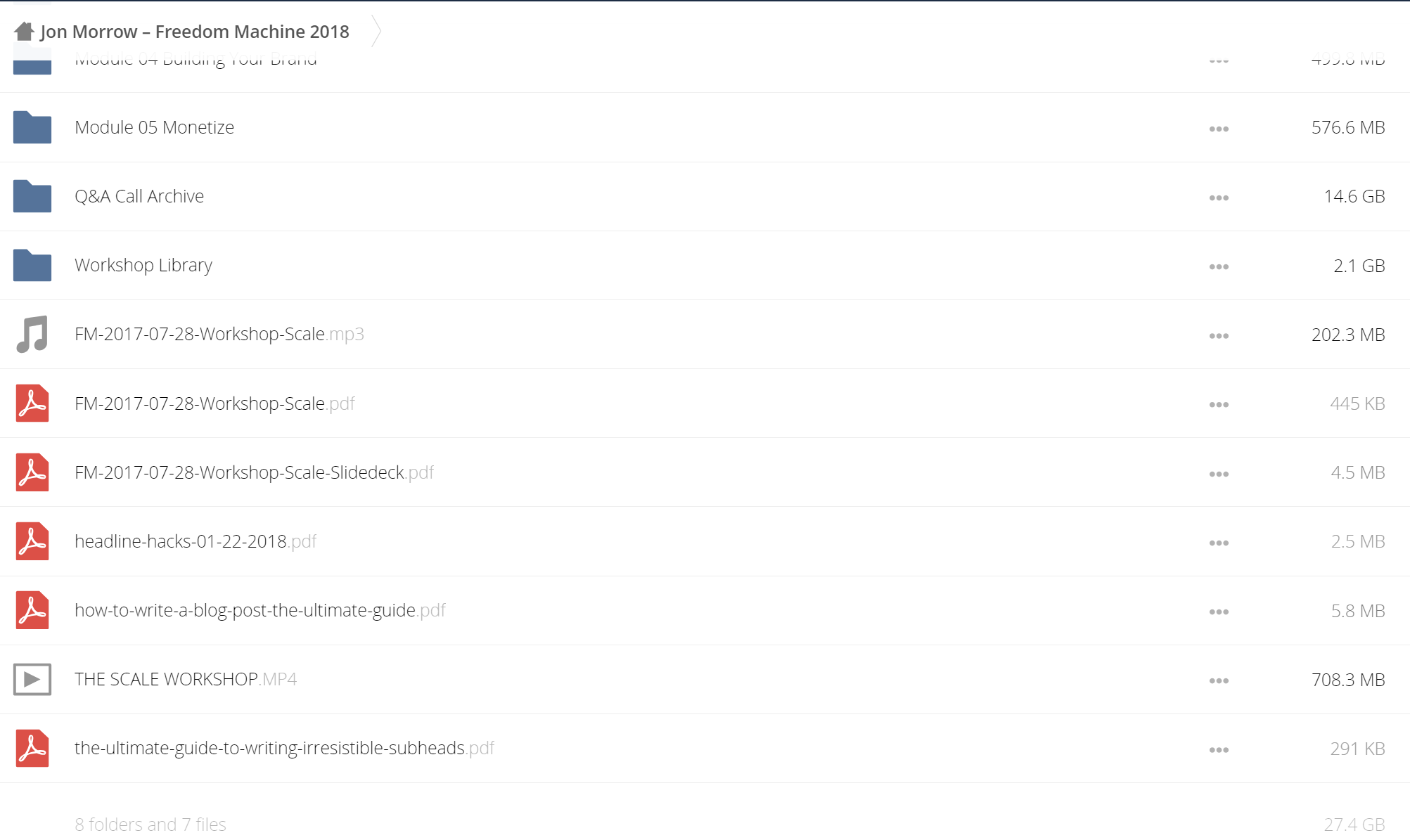Open options menu for THE SCALE WORKSHOP.MP4
This screenshot has height=840, width=1410.
(x=1219, y=680)
